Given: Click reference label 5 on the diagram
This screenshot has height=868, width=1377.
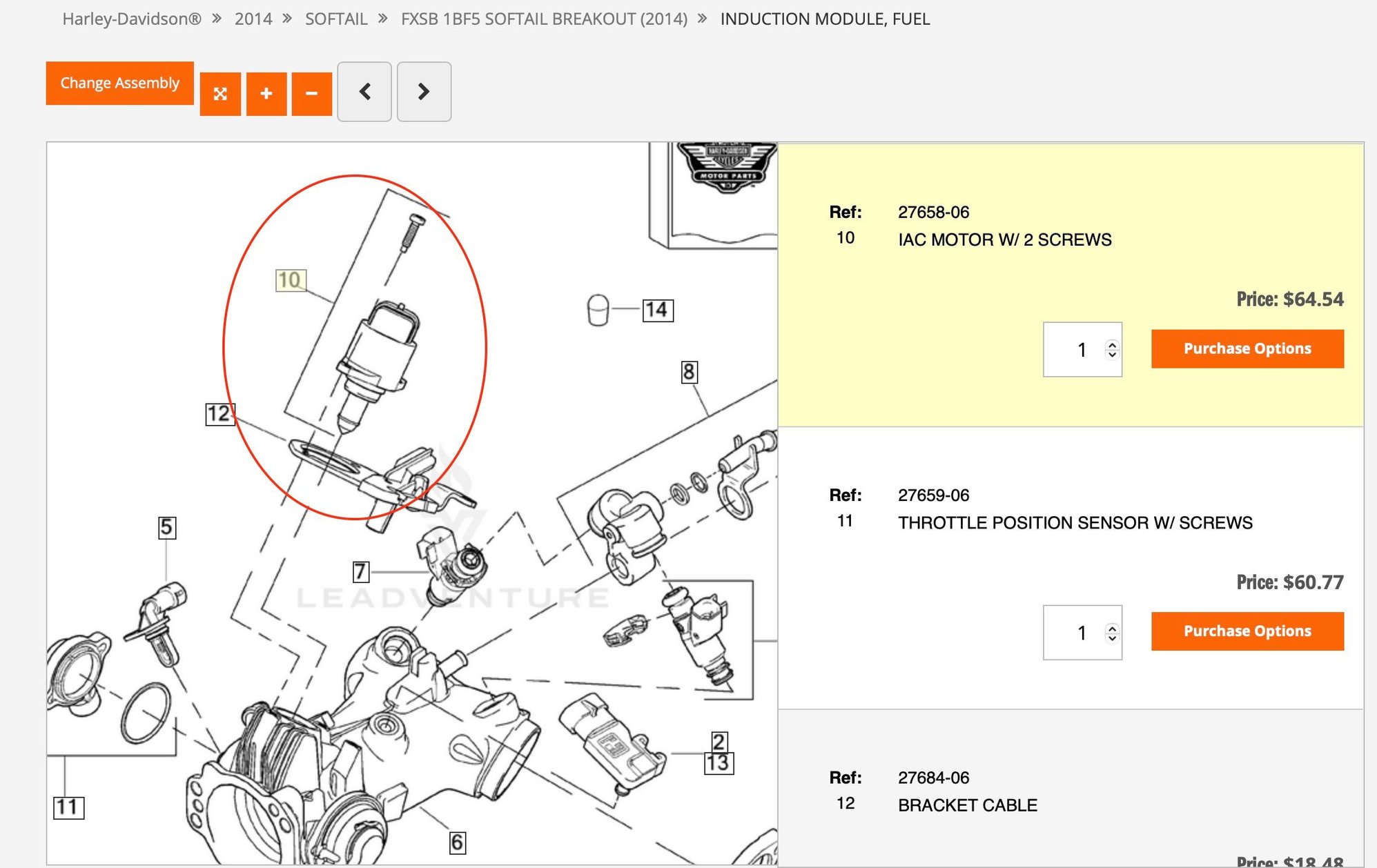Looking at the screenshot, I should tap(166, 528).
